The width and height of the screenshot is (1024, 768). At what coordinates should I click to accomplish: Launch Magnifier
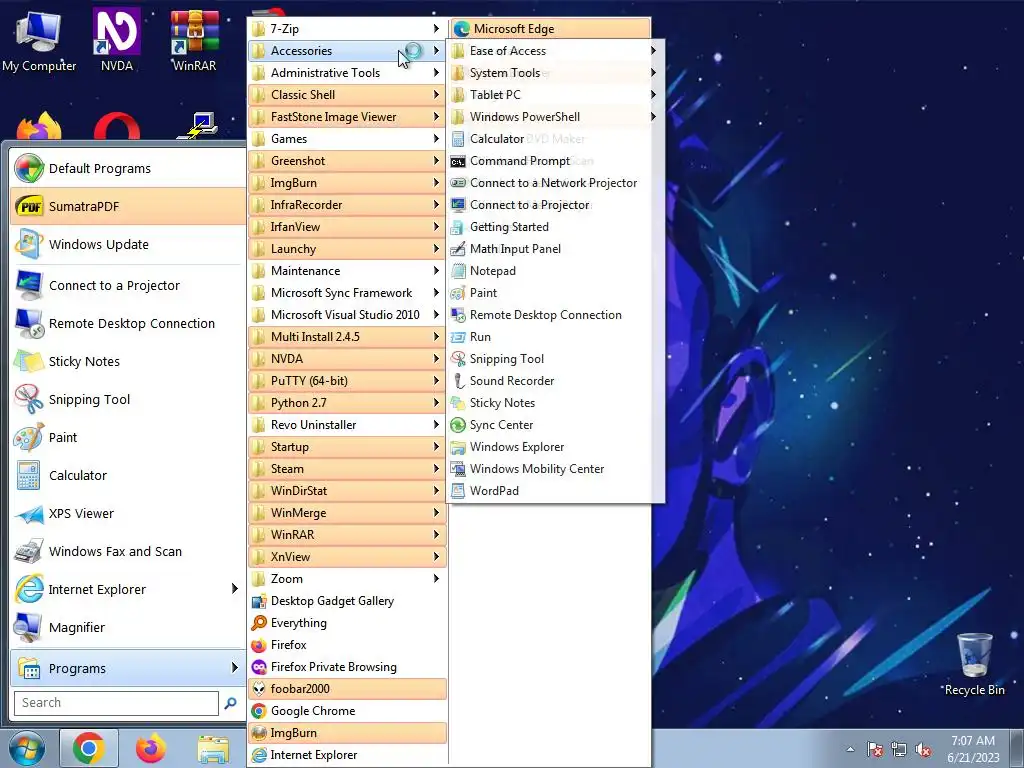click(128, 627)
